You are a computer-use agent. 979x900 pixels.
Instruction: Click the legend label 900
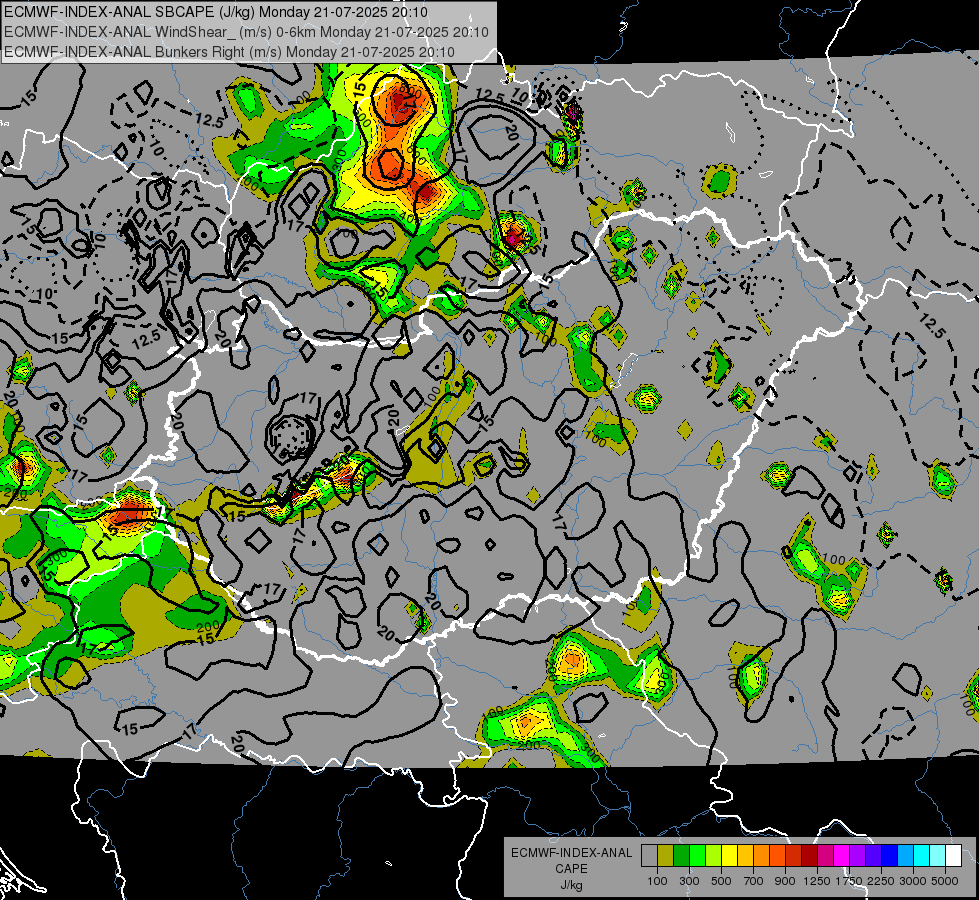[x=785, y=881]
